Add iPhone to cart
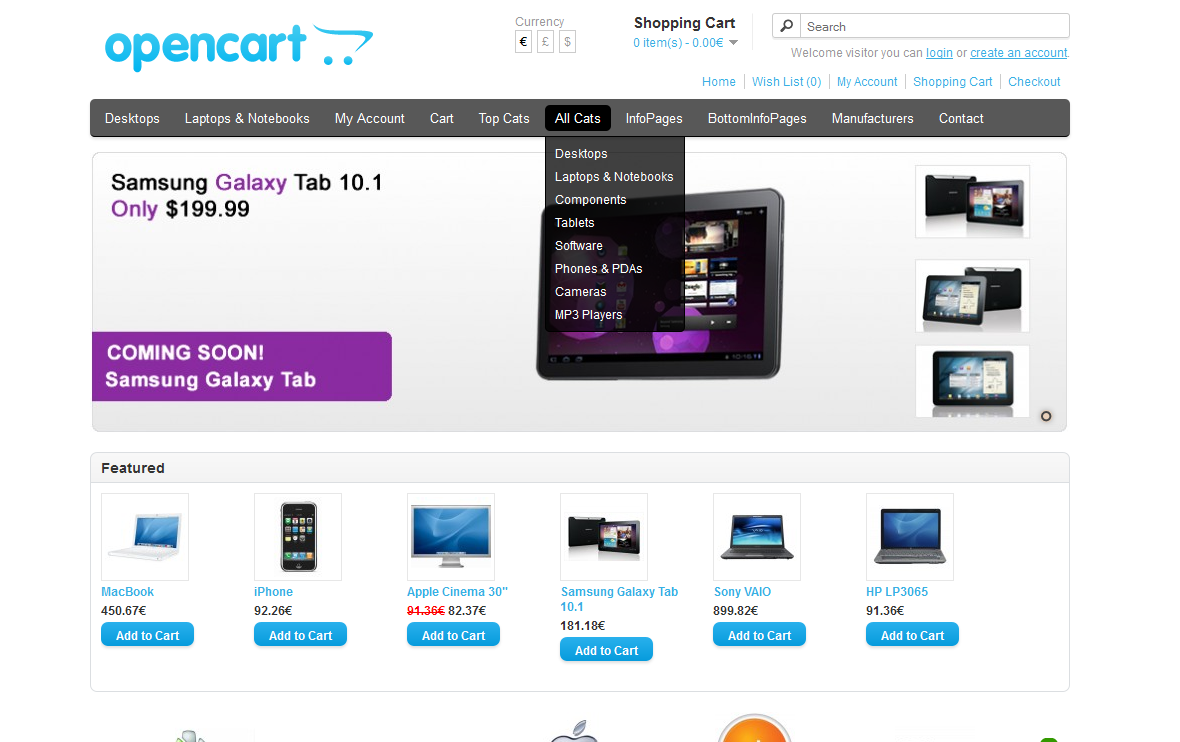The image size is (1180, 742). 300,634
